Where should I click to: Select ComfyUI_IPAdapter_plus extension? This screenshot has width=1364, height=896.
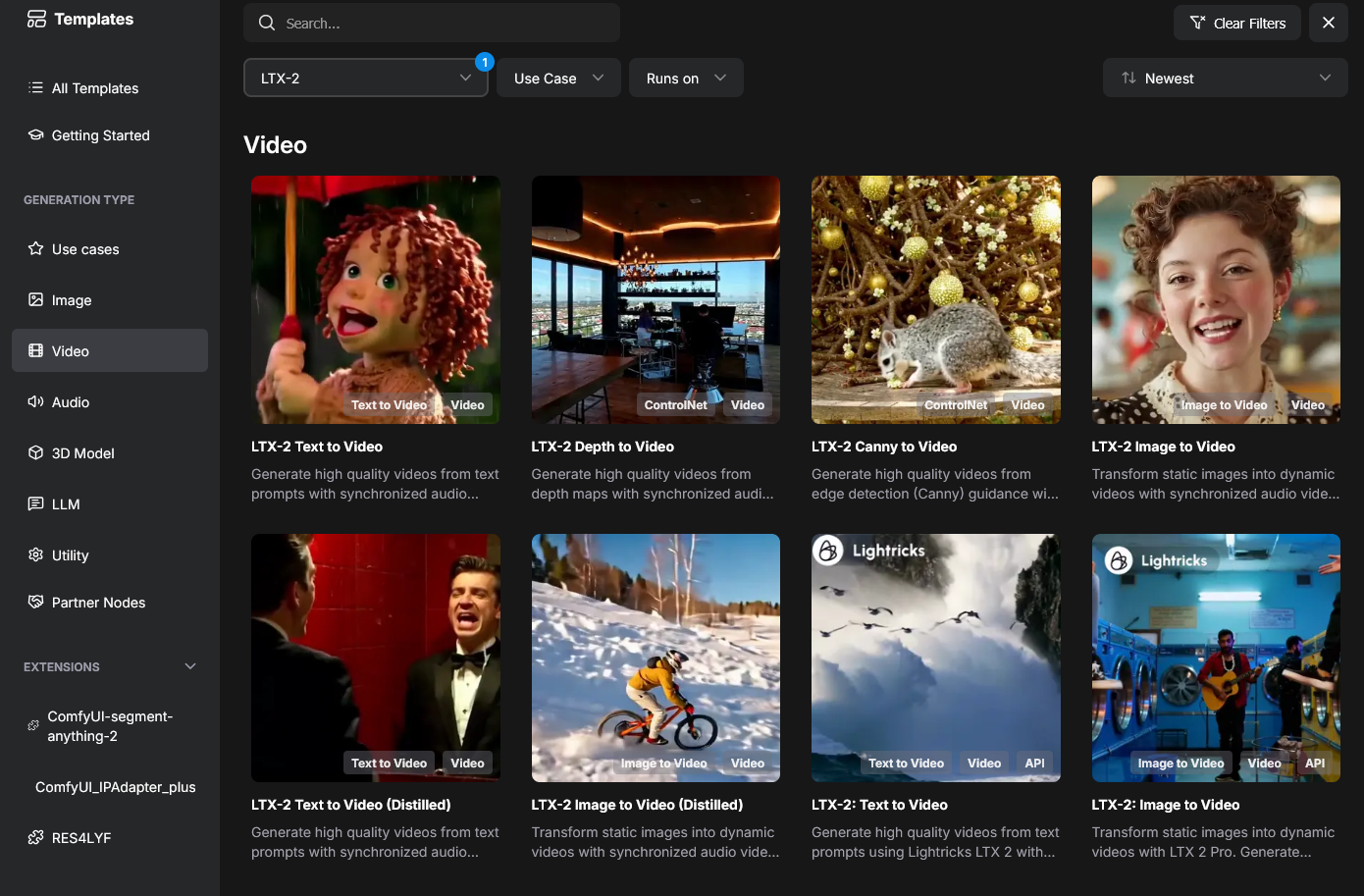(110, 786)
